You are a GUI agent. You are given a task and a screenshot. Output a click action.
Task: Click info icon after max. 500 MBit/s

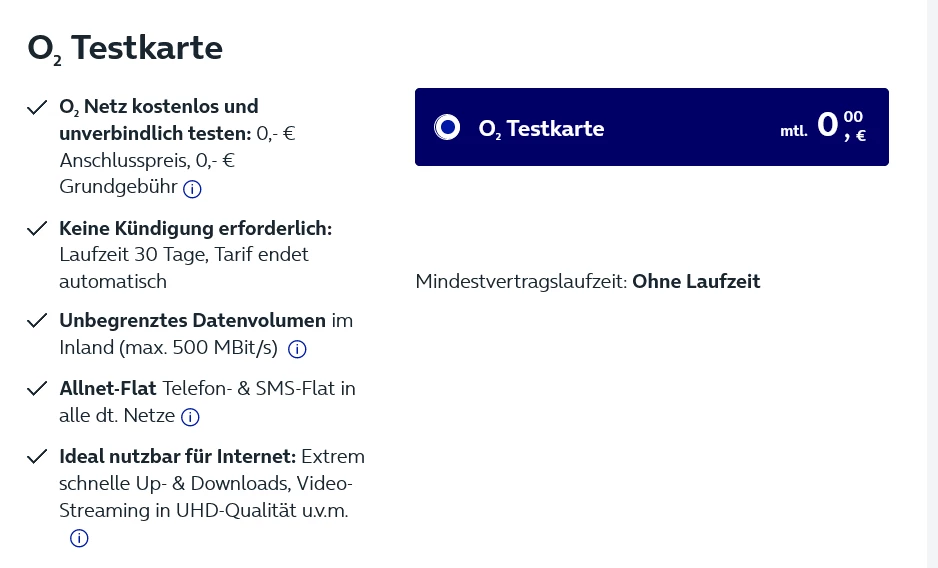coord(297,349)
